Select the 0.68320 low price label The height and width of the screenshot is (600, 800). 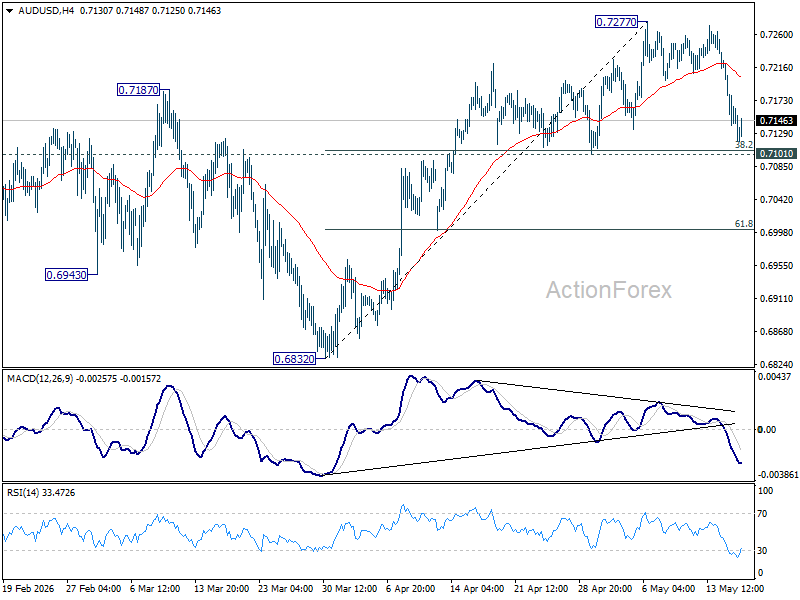[294, 359]
